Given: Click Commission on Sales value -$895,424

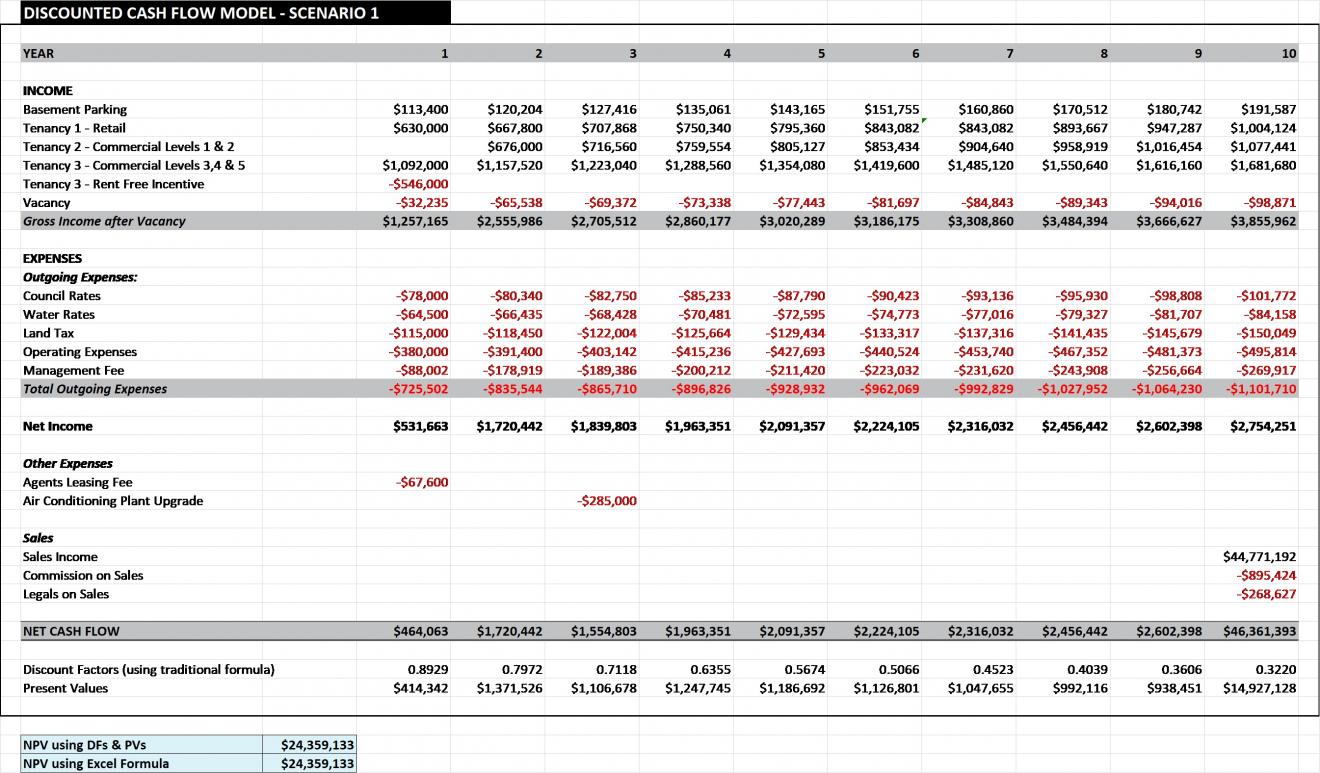Looking at the screenshot, I should 1267,575.
